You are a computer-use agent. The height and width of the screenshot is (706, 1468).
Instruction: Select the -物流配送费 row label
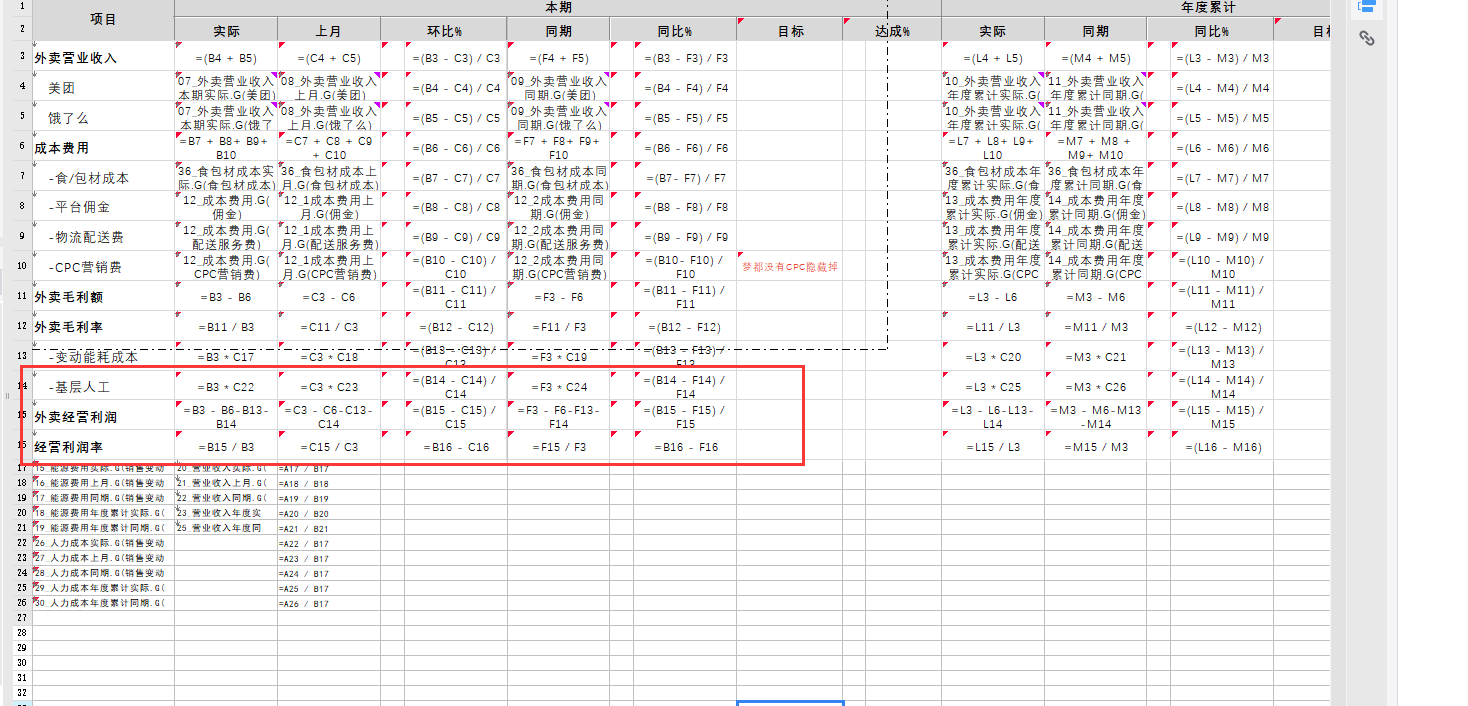tap(104, 237)
